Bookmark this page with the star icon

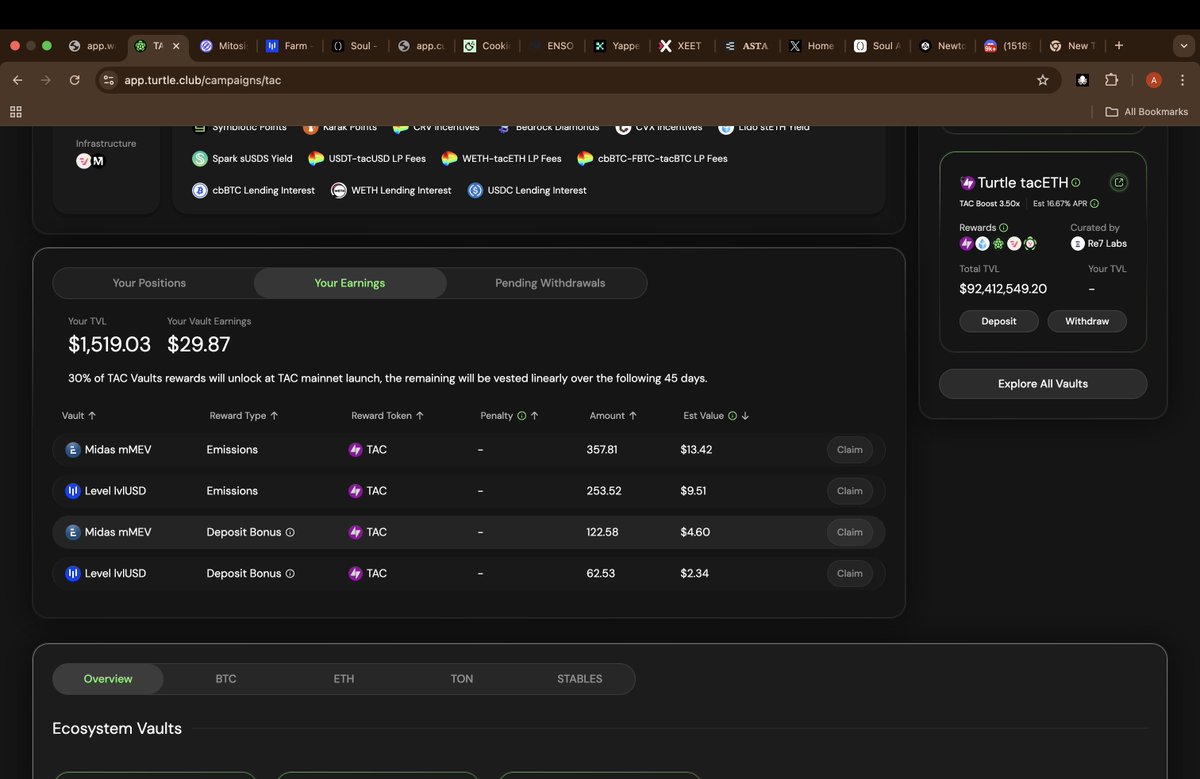(1043, 80)
